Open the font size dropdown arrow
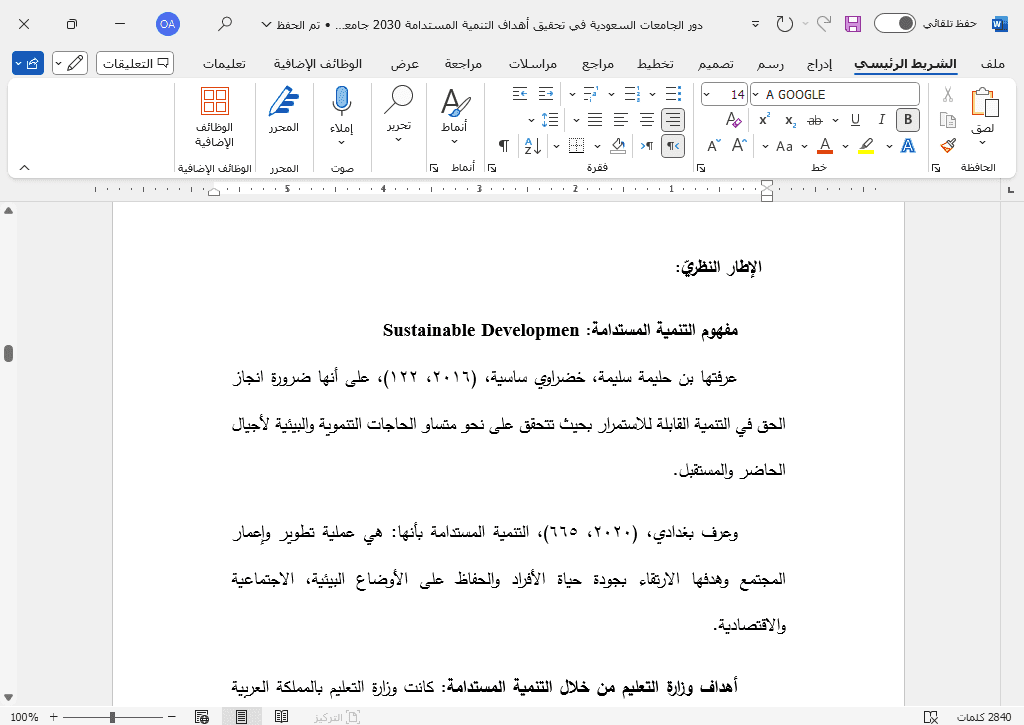This screenshot has height=725, width=1024. coord(706,95)
